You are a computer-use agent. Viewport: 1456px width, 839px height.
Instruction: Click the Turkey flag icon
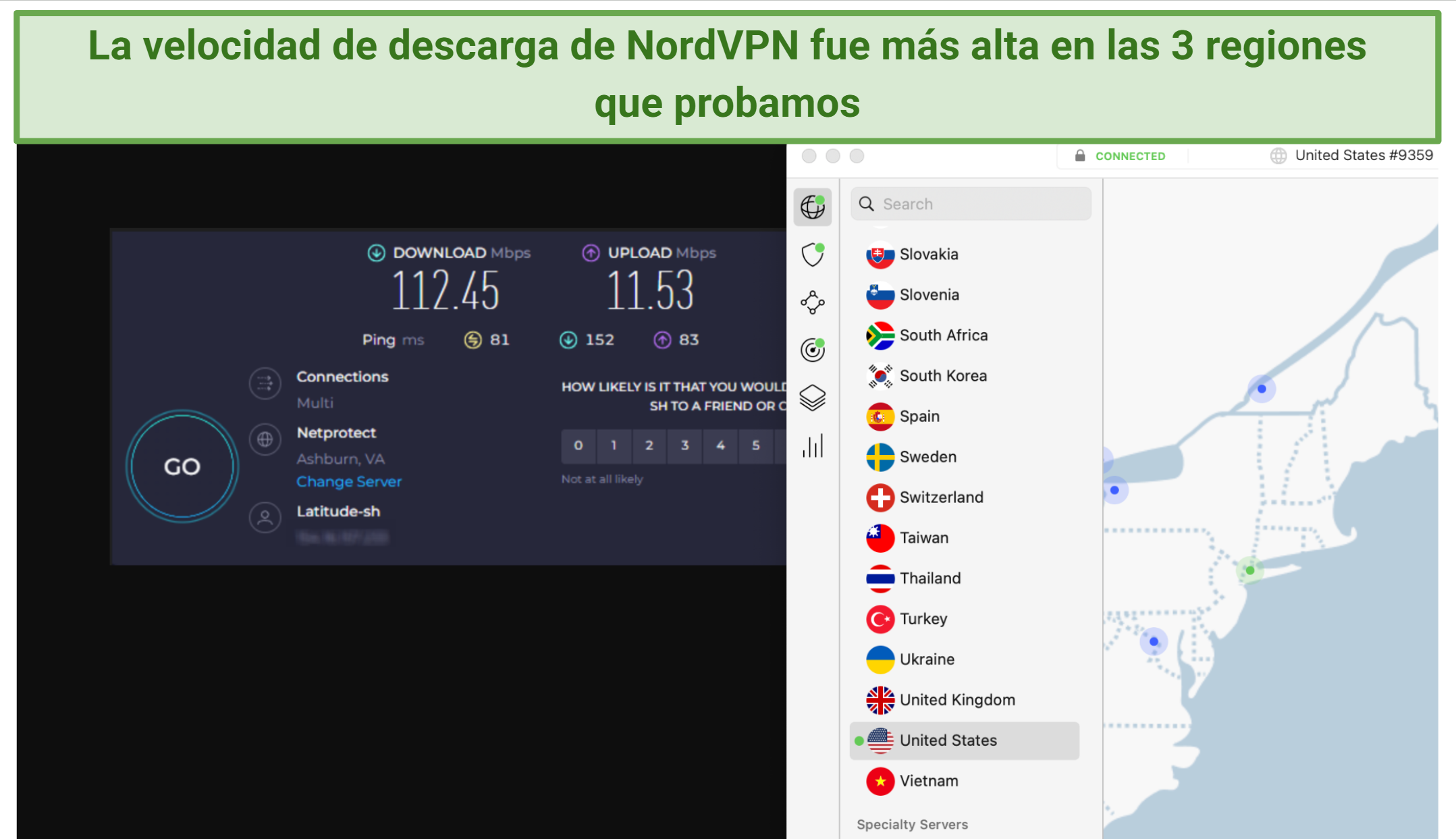[x=880, y=619]
